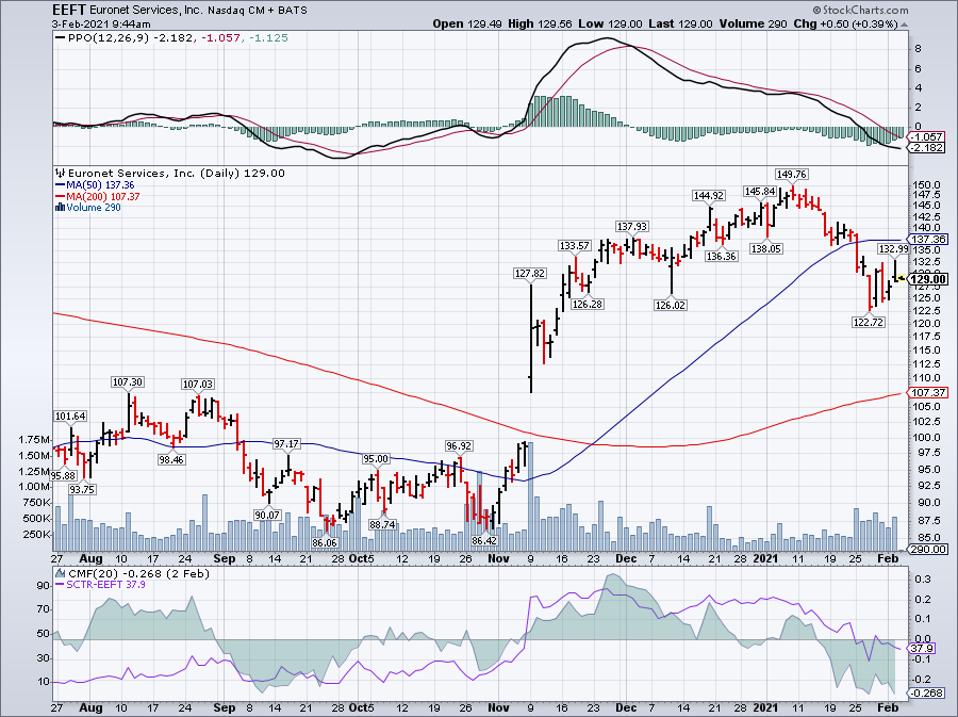Click the 145.84 price label
Image resolution: width=958 pixels, height=717 pixels.
click(759, 191)
